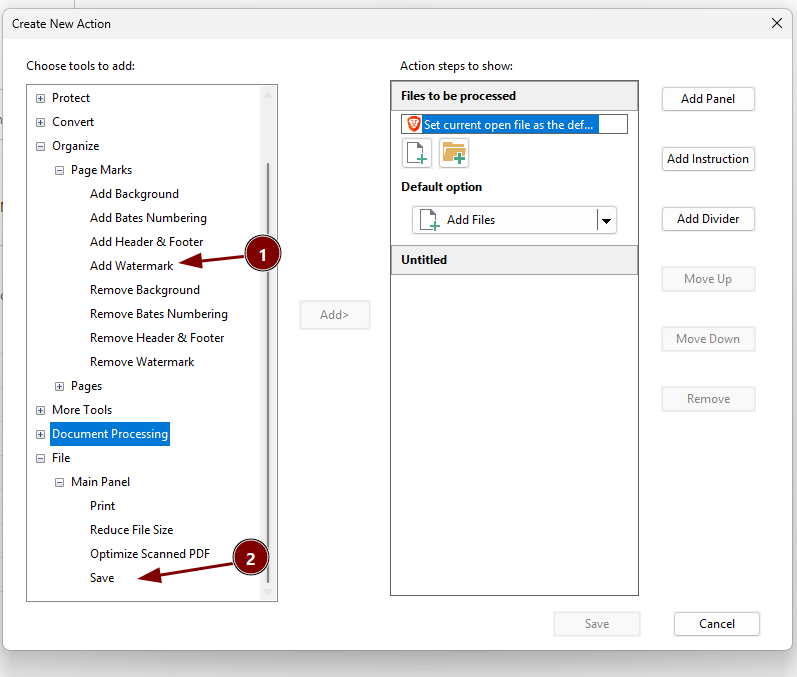Click the Brave shield icon in the file row

(x=414, y=124)
